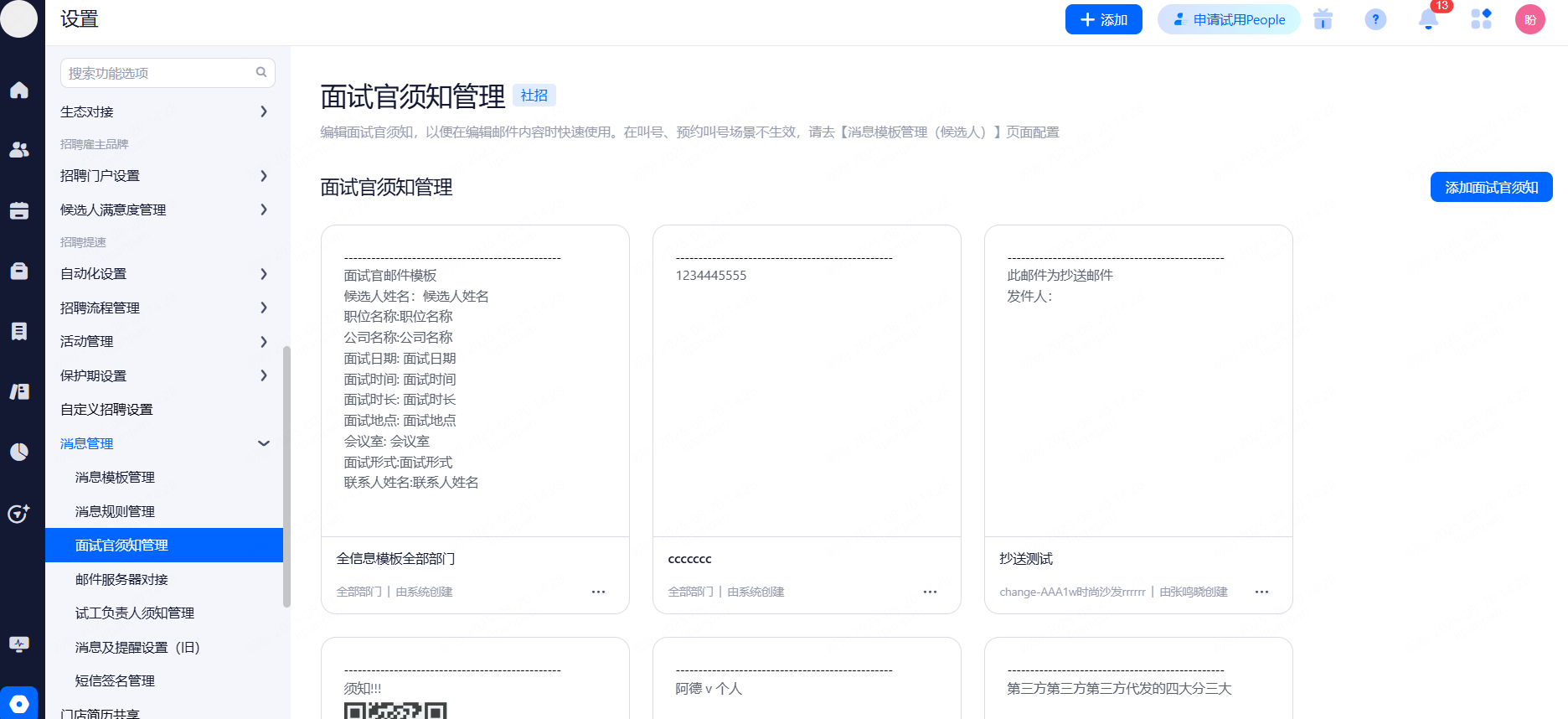Open more options for 抄送测试 card

[1261, 592]
